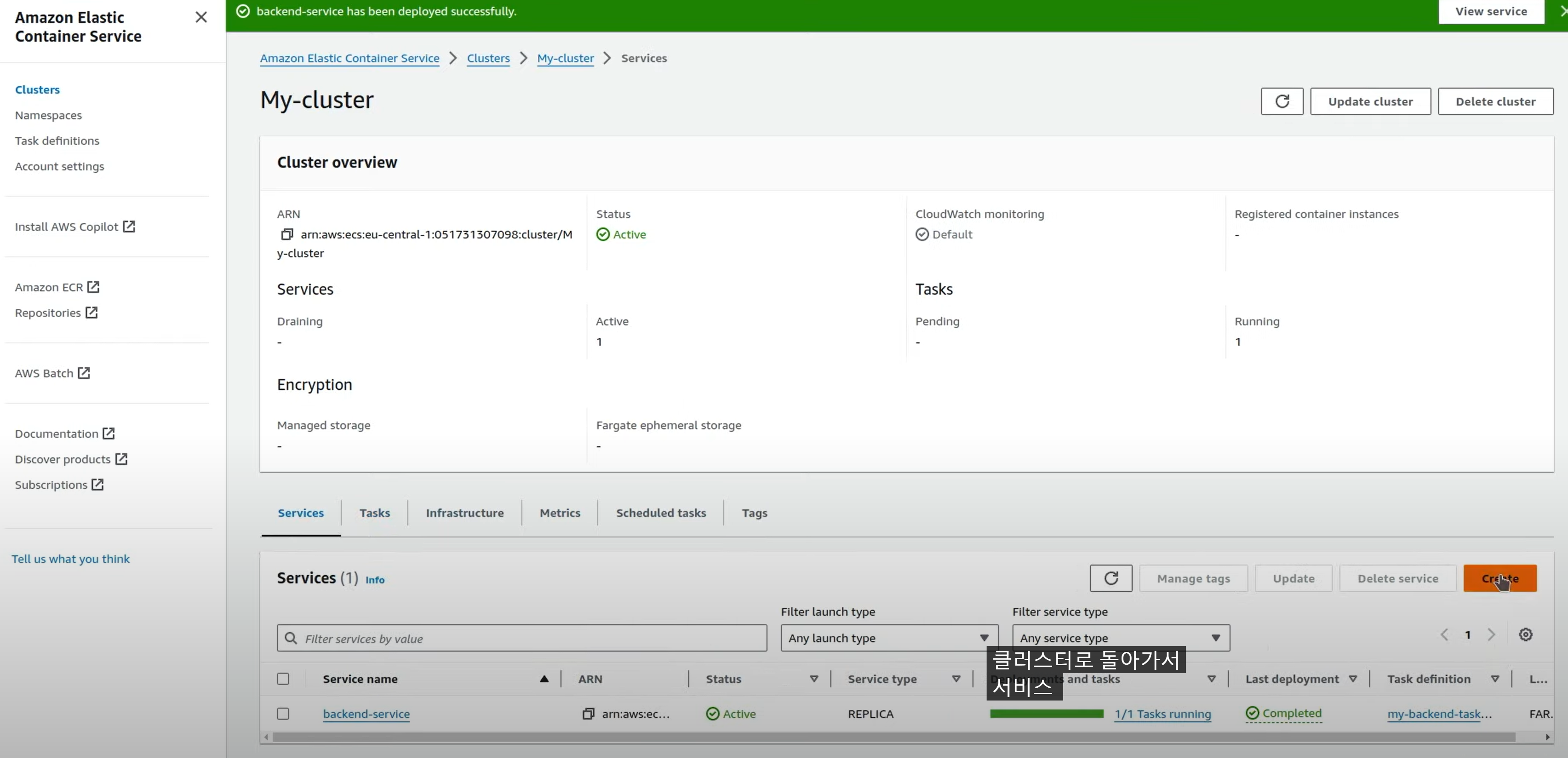This screenshot has height=758, width=1568.
Task: Open the Status column filter arrow
Action: [x=814, y=679]
